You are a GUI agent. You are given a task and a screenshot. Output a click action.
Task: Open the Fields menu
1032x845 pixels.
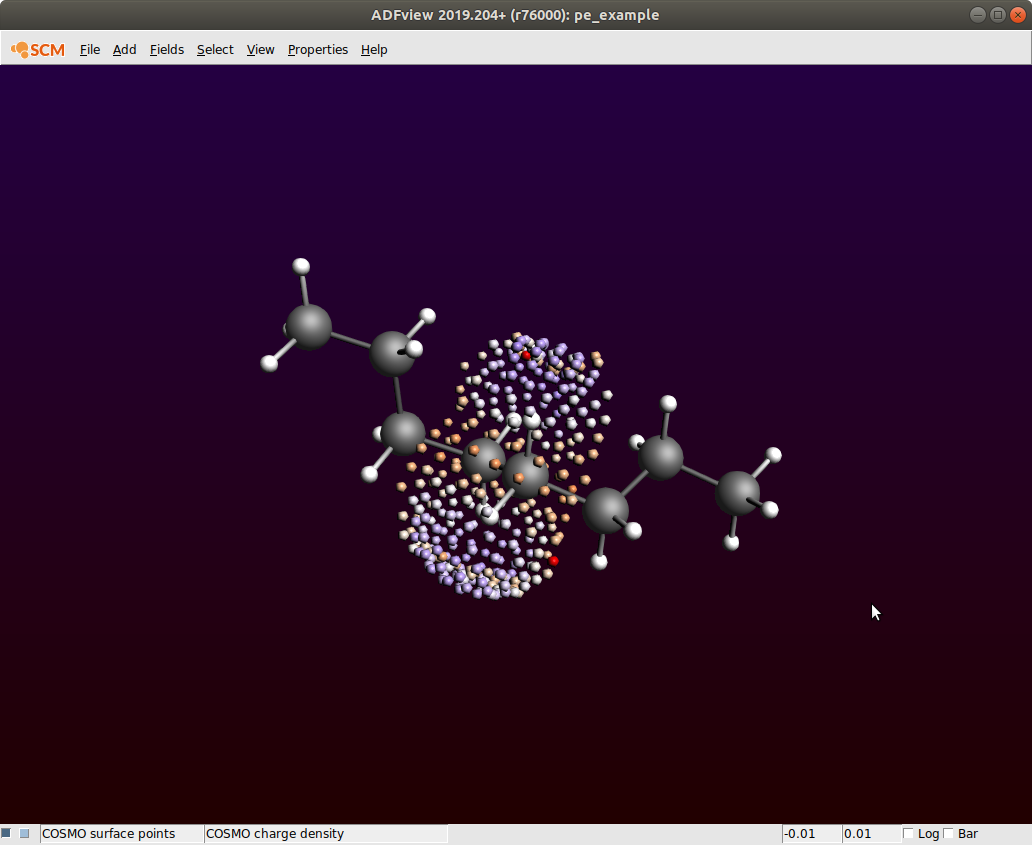pos(167,49)
